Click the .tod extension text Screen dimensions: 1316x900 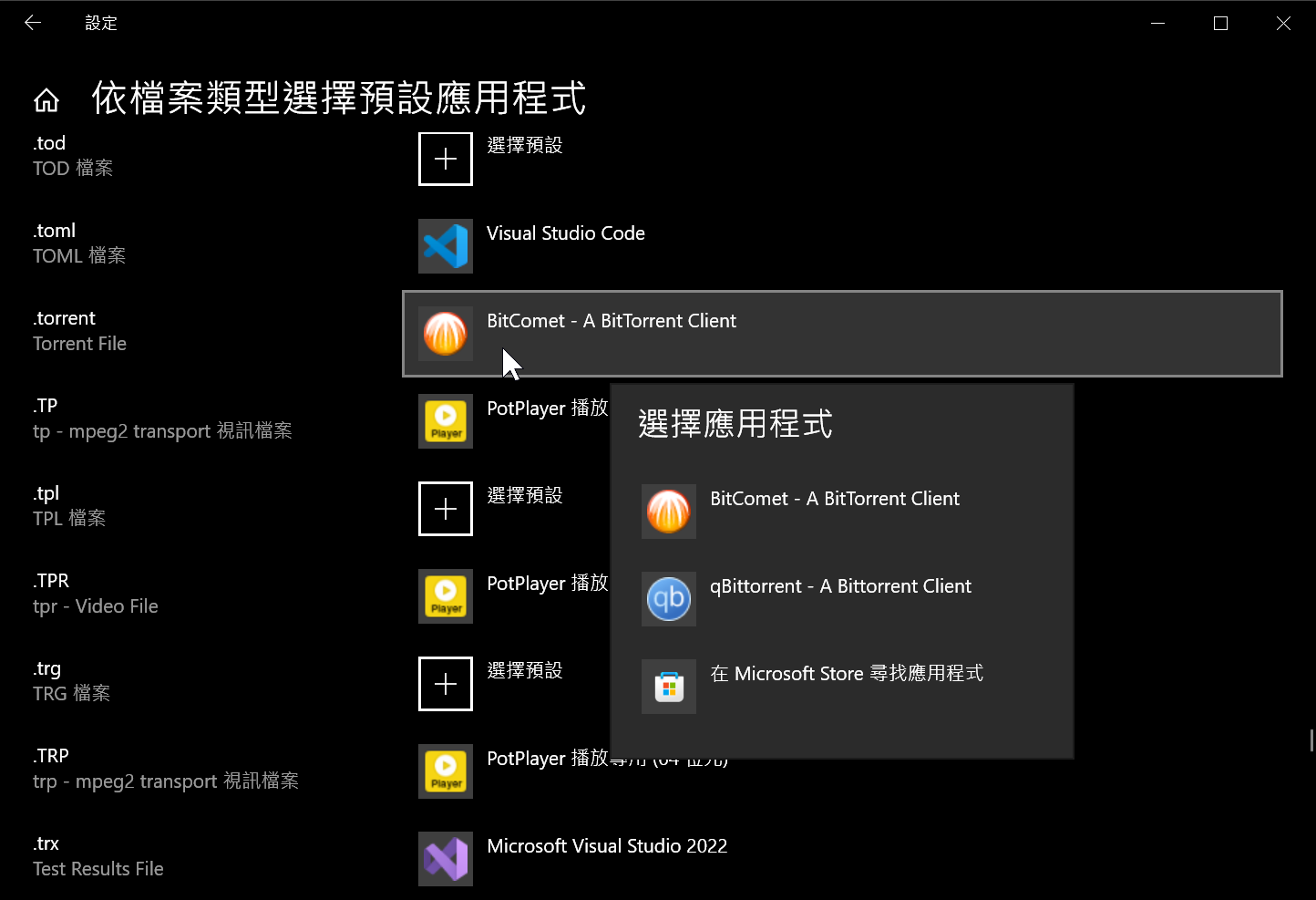pos(49,143)
